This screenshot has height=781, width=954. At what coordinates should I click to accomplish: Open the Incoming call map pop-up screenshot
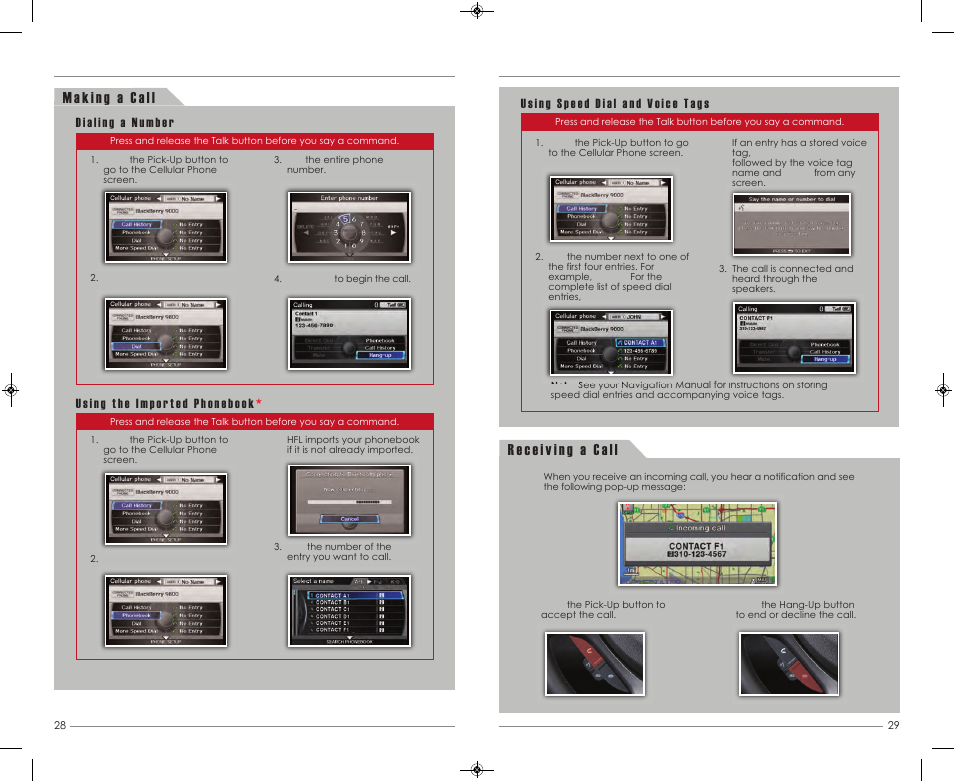[x=697, y=544]
